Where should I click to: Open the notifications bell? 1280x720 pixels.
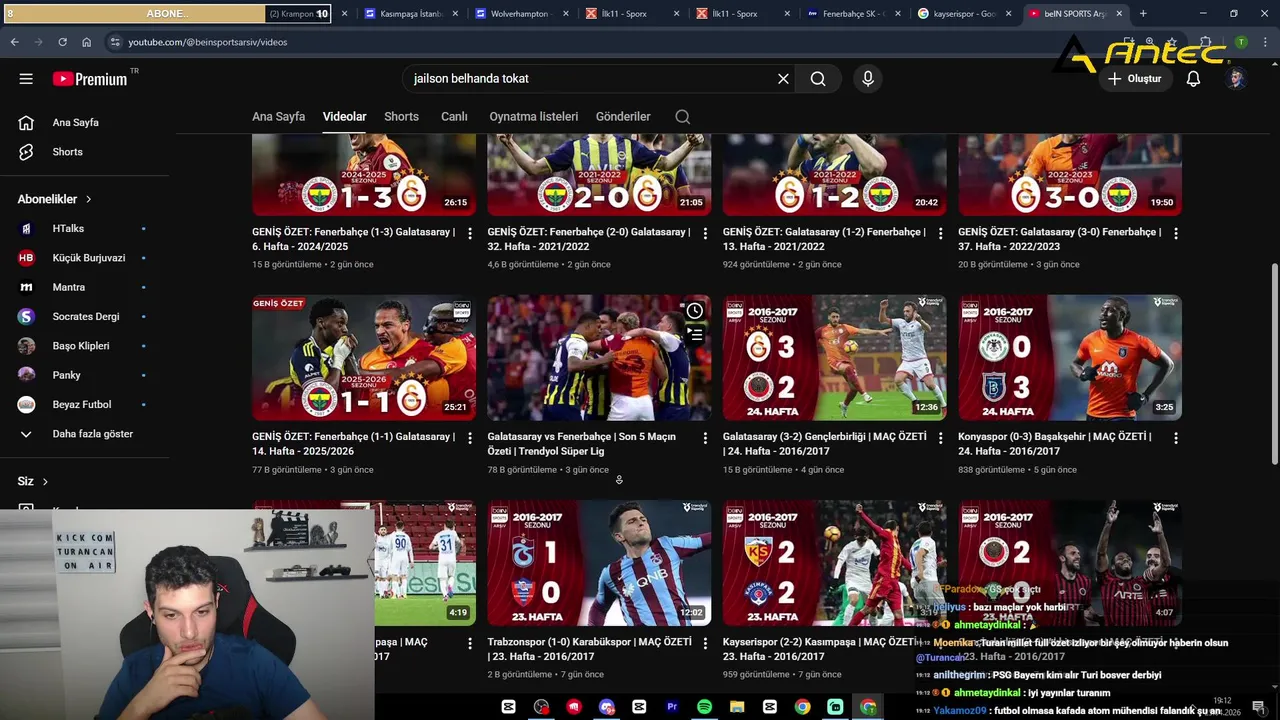[x=1193, y=79]
